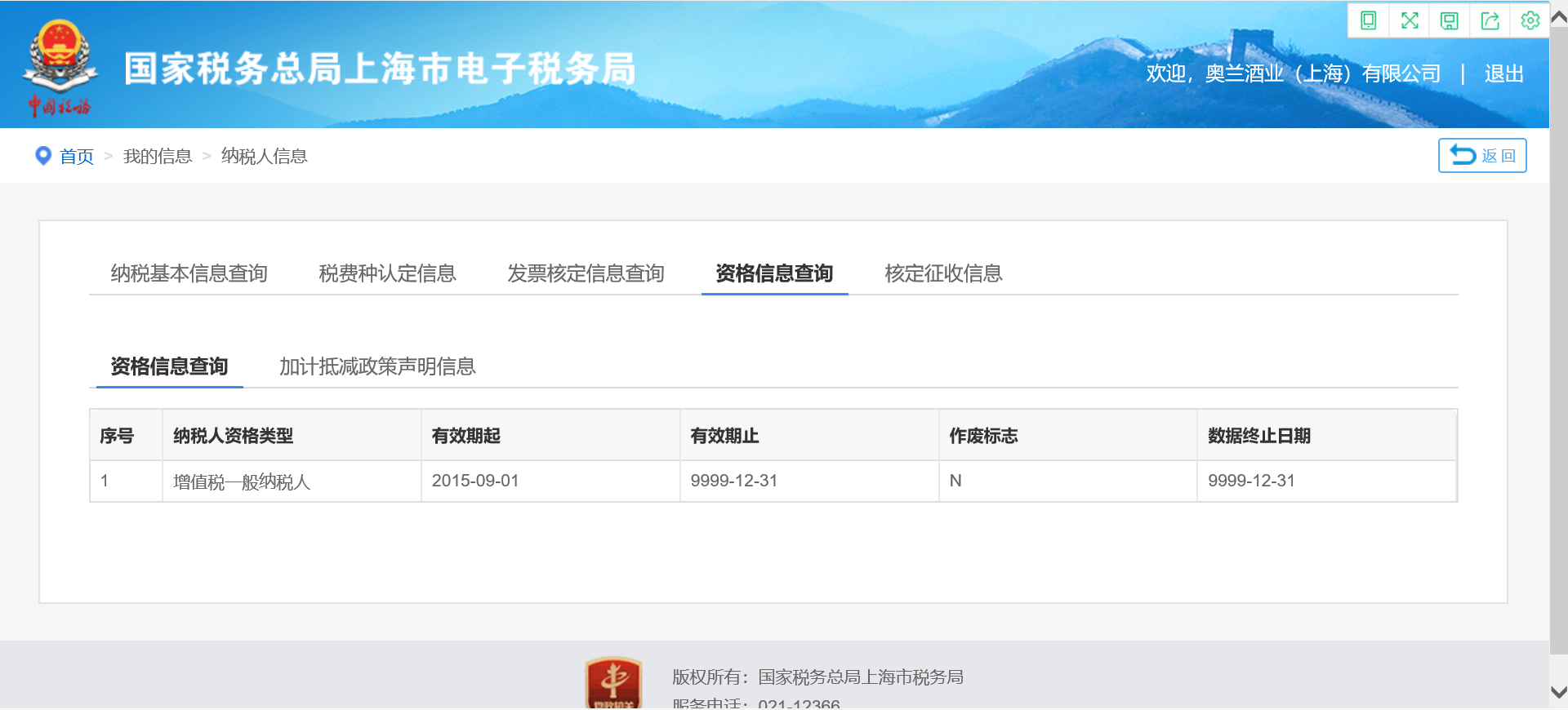Switch to the 纳税基本信息查询 tab

point(189,273)
